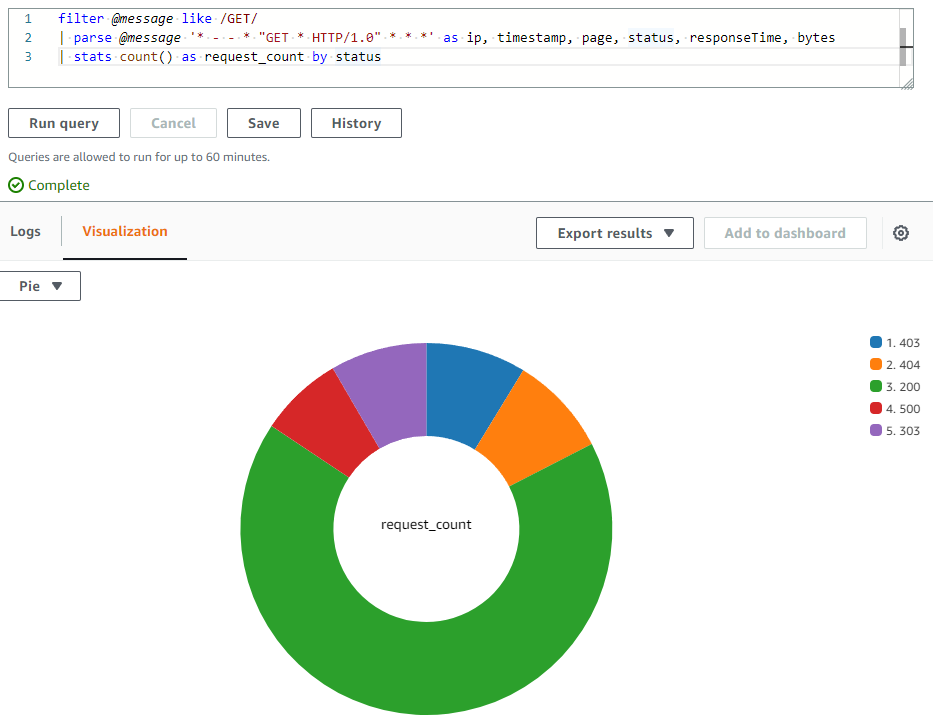This screenshot has height=722, width=933.
Task: Click legend label '3. 200'
Action: click(903, 387)
